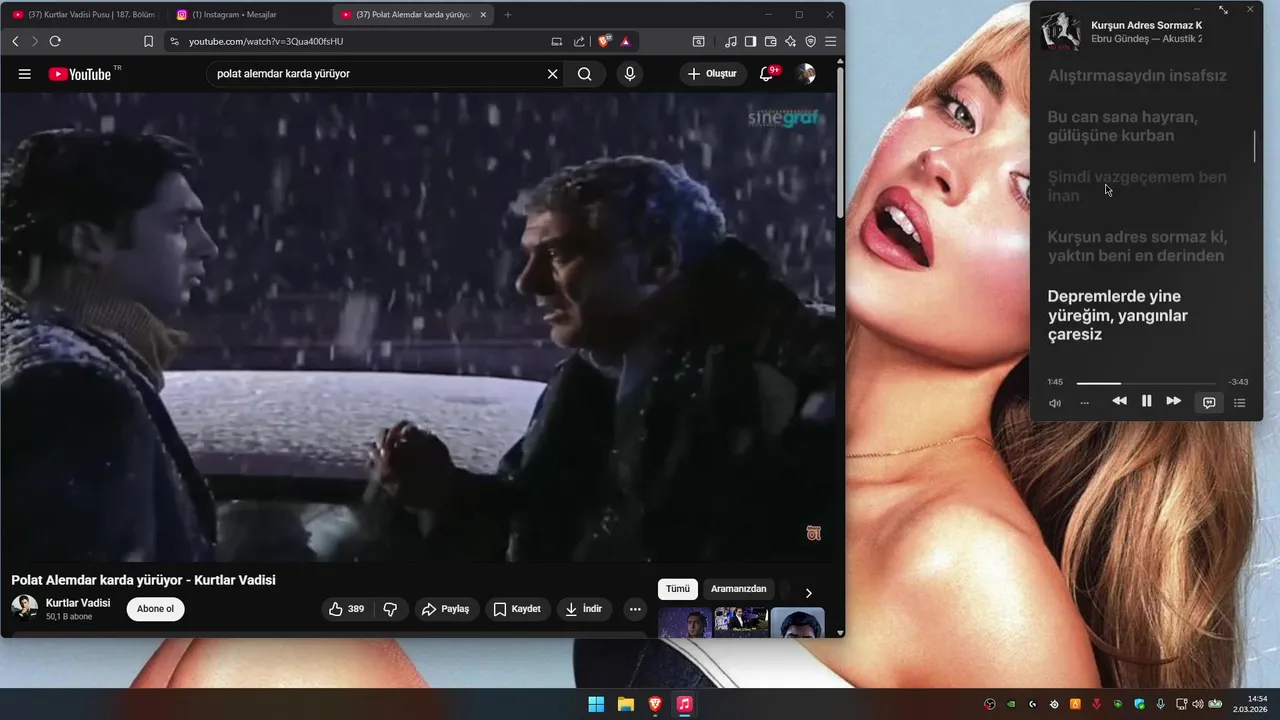
Task: Save video with Kaydet button
Action: click(518, 609)
